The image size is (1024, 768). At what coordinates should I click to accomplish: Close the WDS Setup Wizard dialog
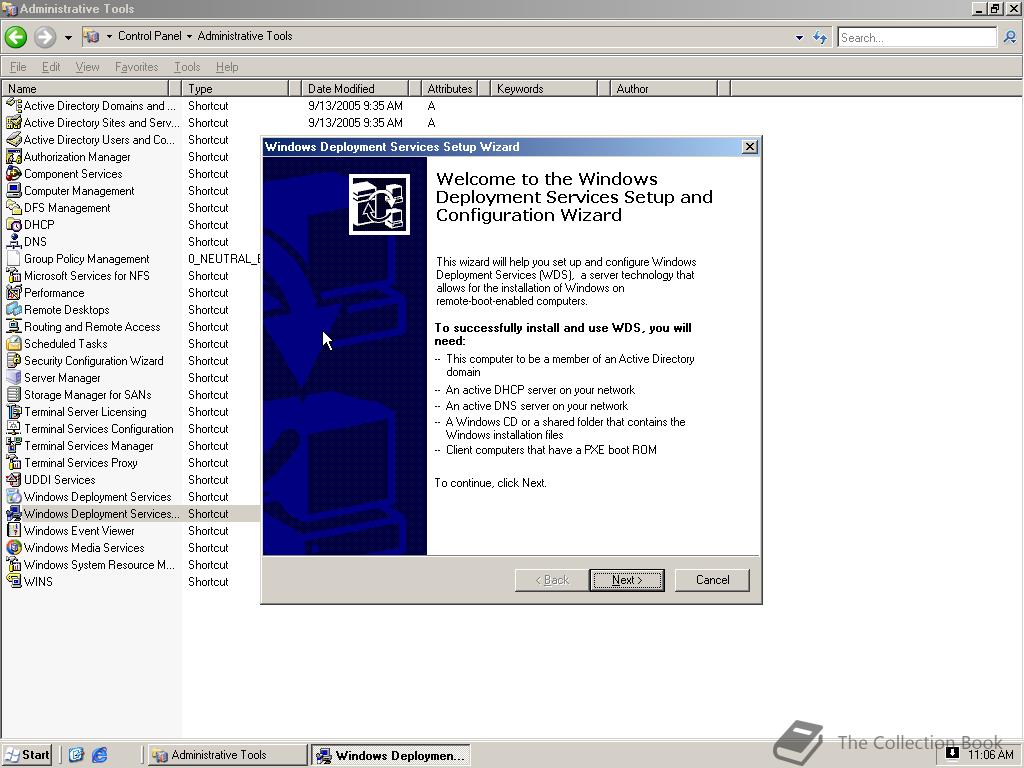click(x=750, y=147)
